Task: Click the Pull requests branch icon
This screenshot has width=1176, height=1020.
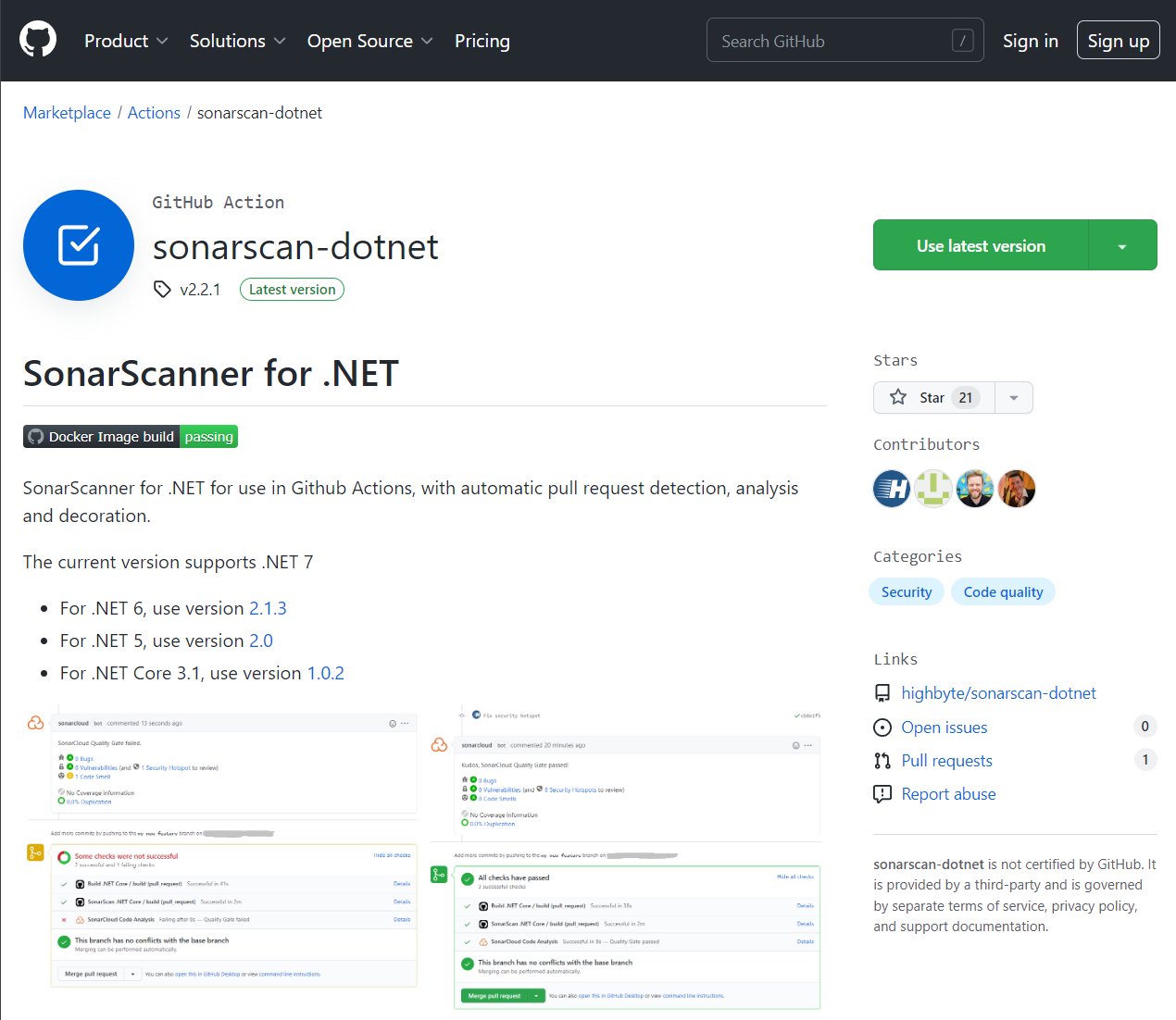Action: tap(882, 760)
